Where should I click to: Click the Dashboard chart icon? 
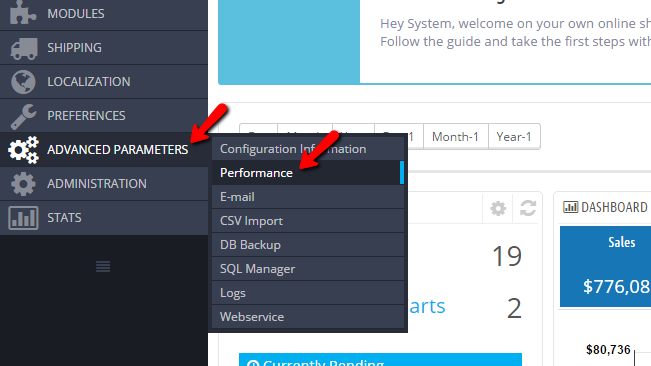coord(570,207)
